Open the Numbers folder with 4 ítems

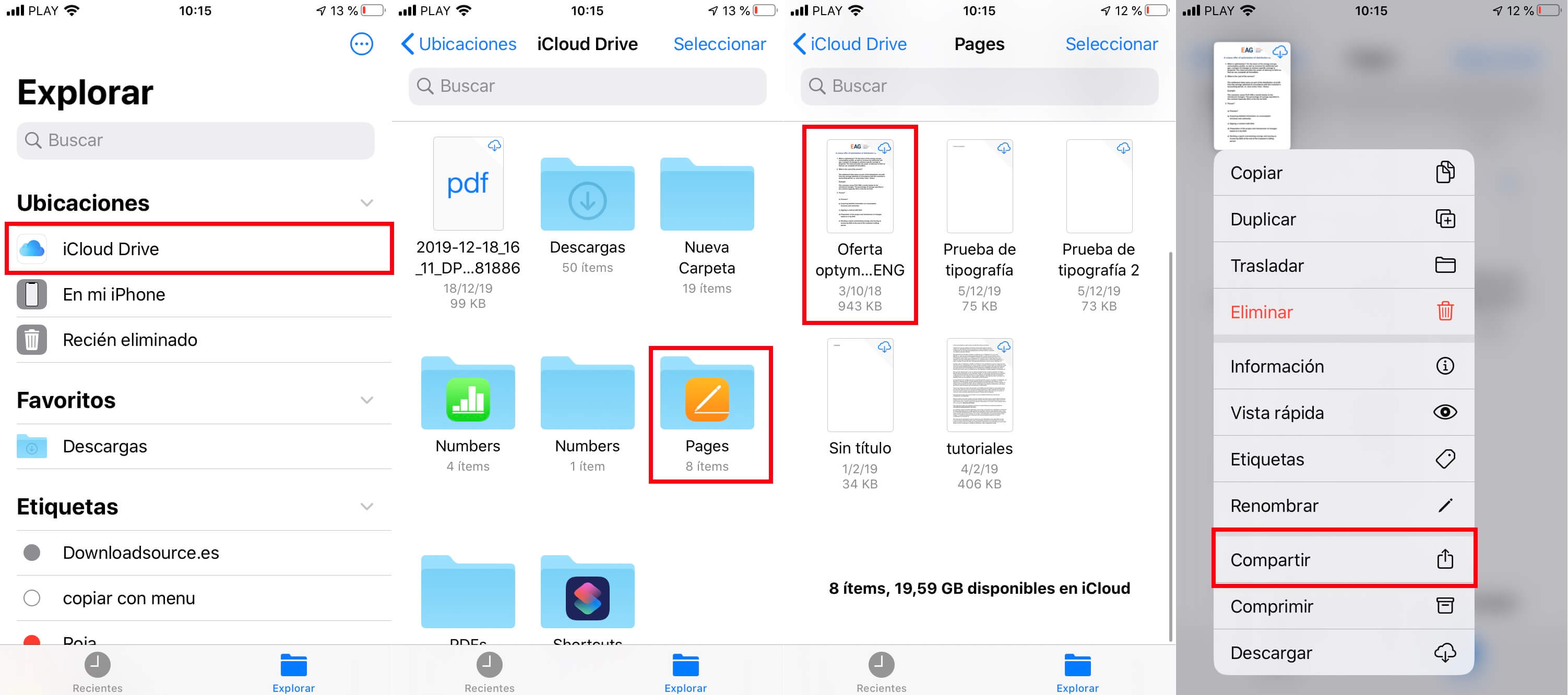468,414
